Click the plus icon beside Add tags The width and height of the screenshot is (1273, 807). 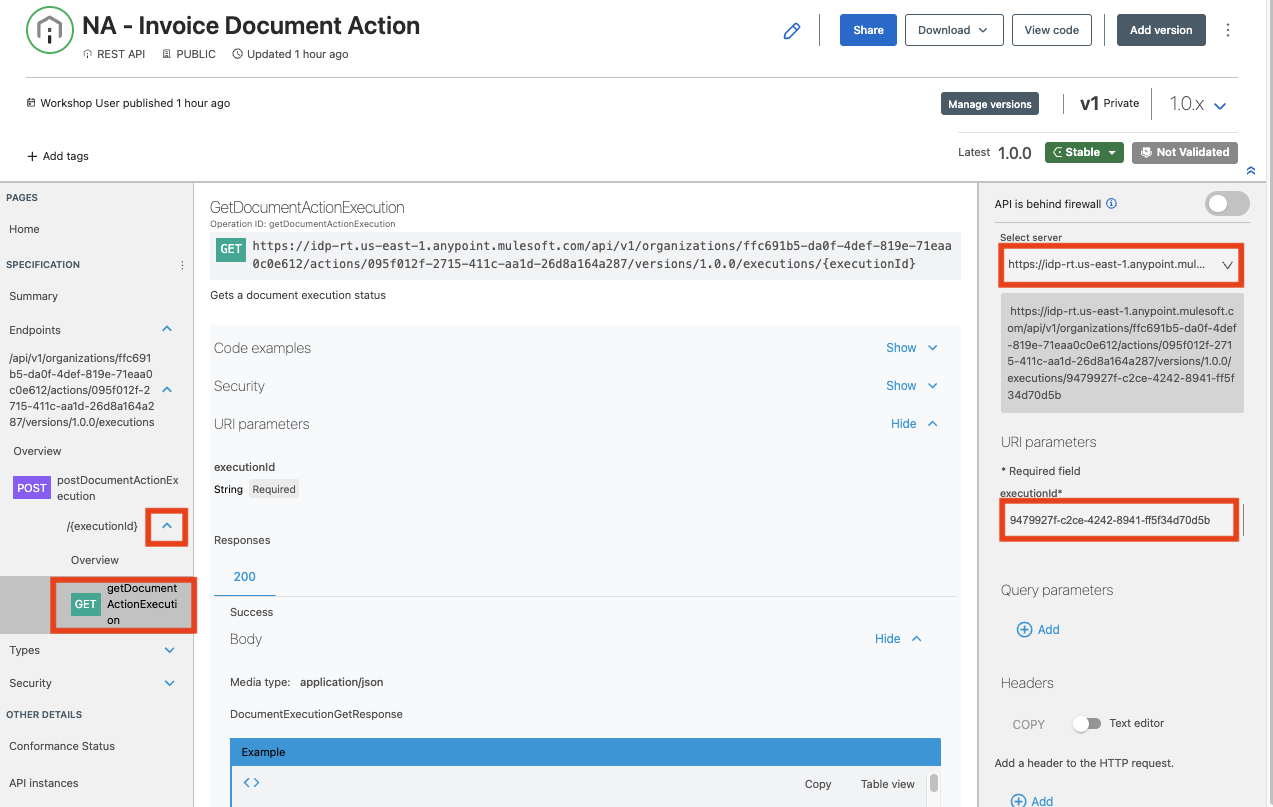click(32, 157)
